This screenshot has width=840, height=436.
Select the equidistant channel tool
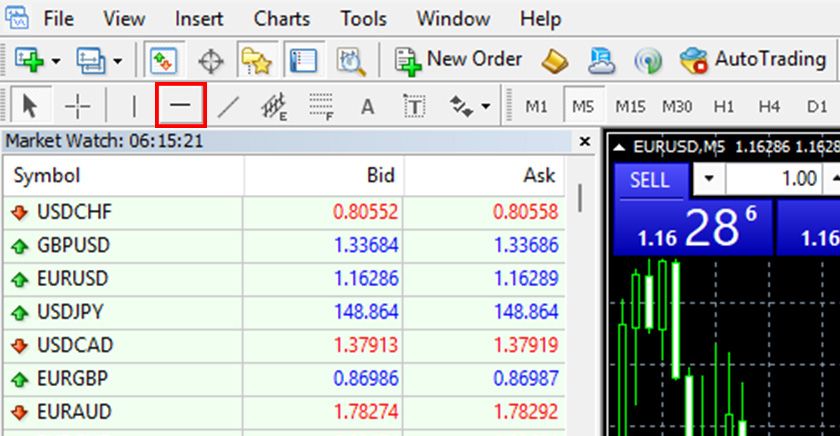[x=274, y=106]
